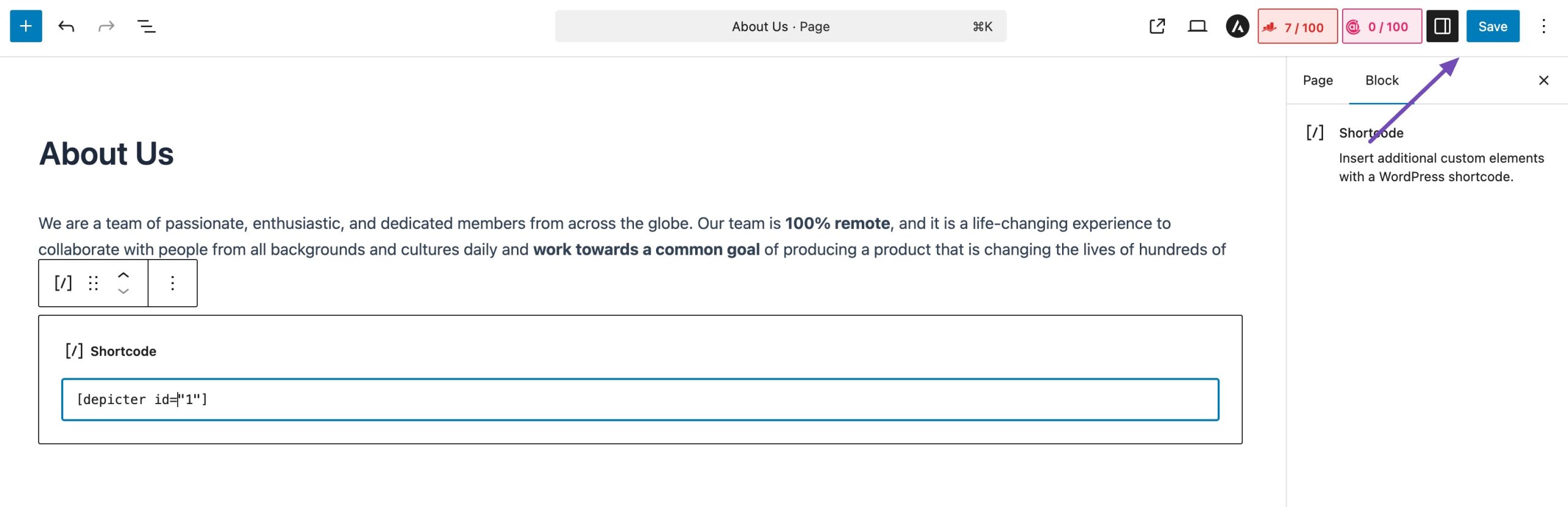
Task: Redo the last undone change
Action: coord(107,26)
